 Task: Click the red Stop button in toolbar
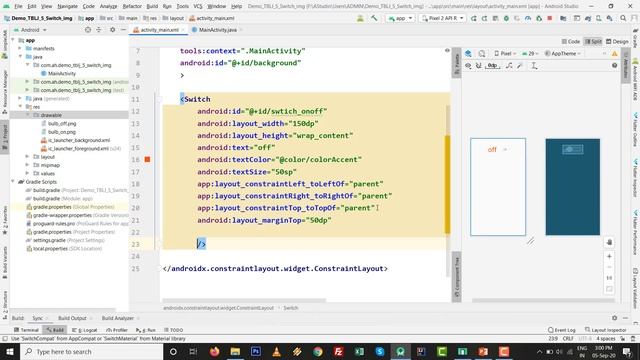coord(550,18)
